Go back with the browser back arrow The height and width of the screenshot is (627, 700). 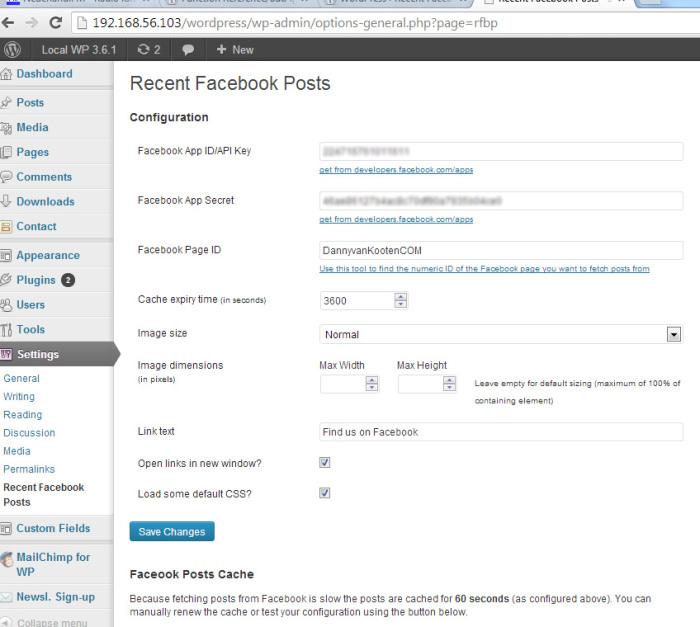point(8,22)
